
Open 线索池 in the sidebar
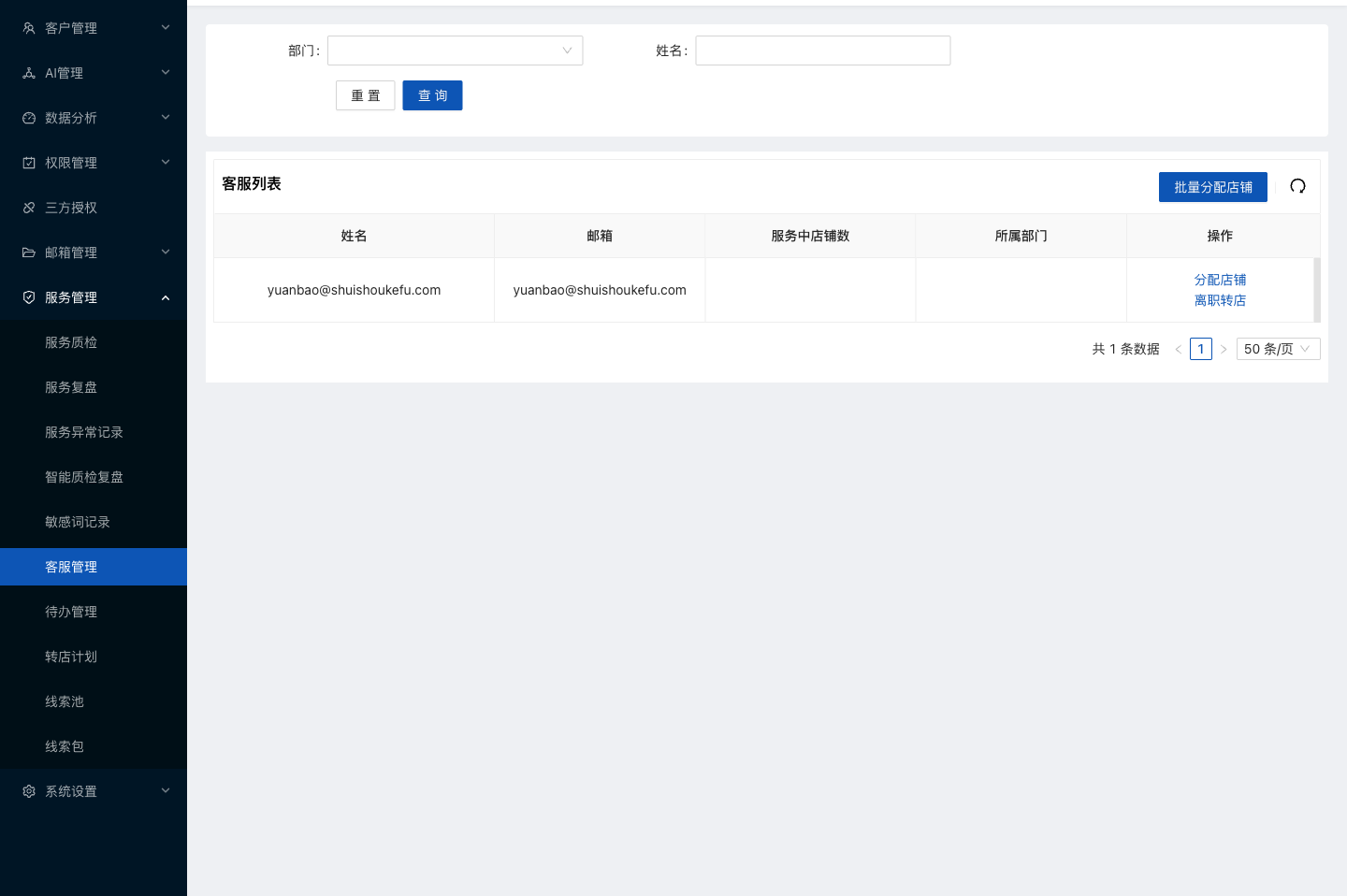coord(94,701)
